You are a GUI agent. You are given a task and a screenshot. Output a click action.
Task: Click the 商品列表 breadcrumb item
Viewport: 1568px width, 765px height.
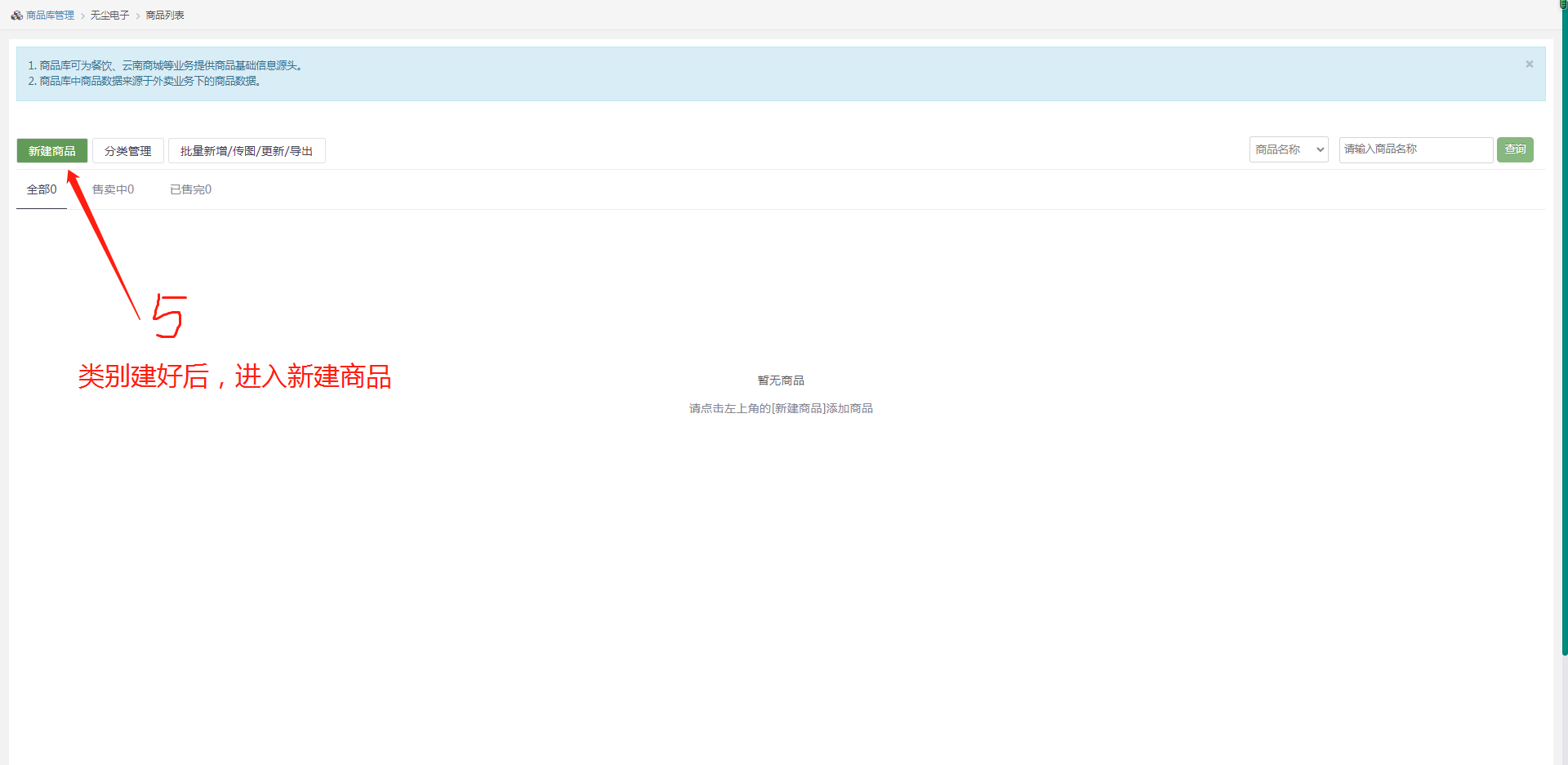click(165, 16)
